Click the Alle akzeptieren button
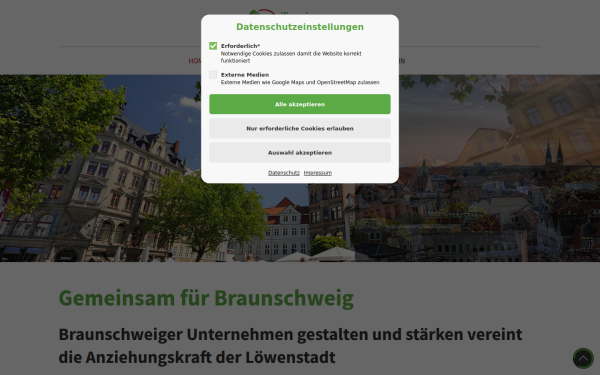Image resolution: width=600 pixels, height=375 pixels. 300,104
